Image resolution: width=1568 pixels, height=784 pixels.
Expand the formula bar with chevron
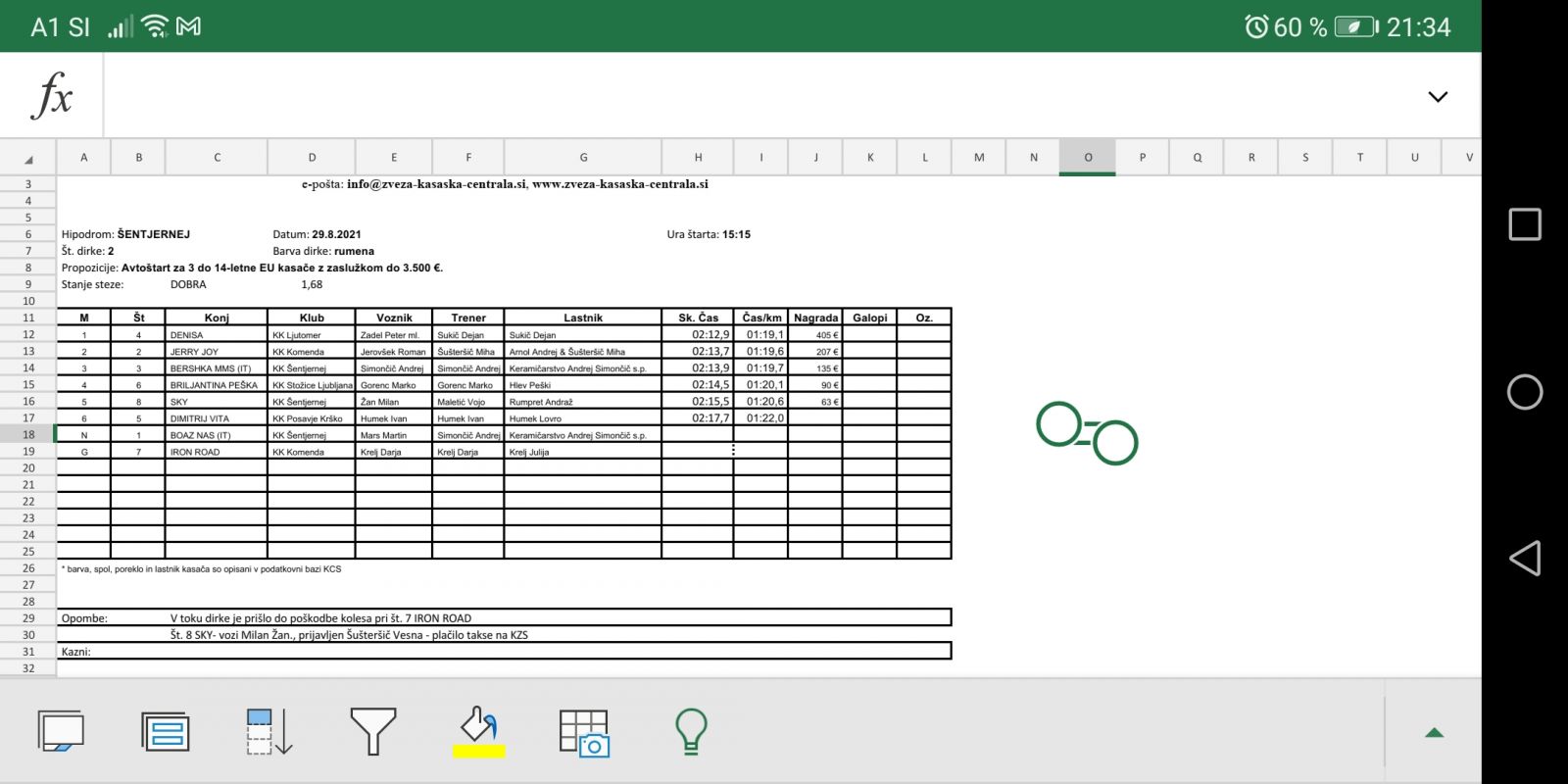[x=1437, y=97]
